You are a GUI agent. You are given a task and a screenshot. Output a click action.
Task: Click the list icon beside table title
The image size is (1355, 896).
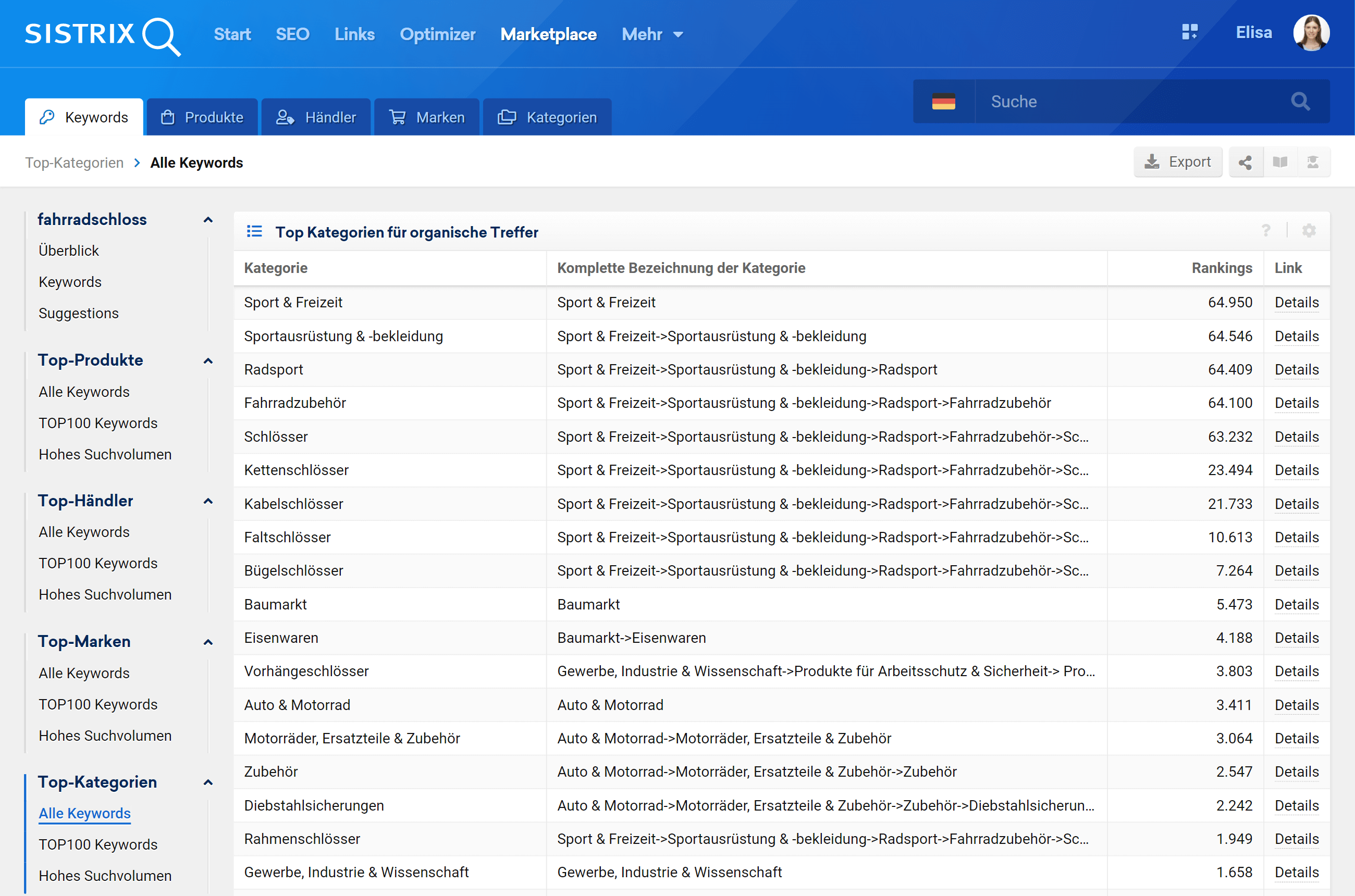254,231
